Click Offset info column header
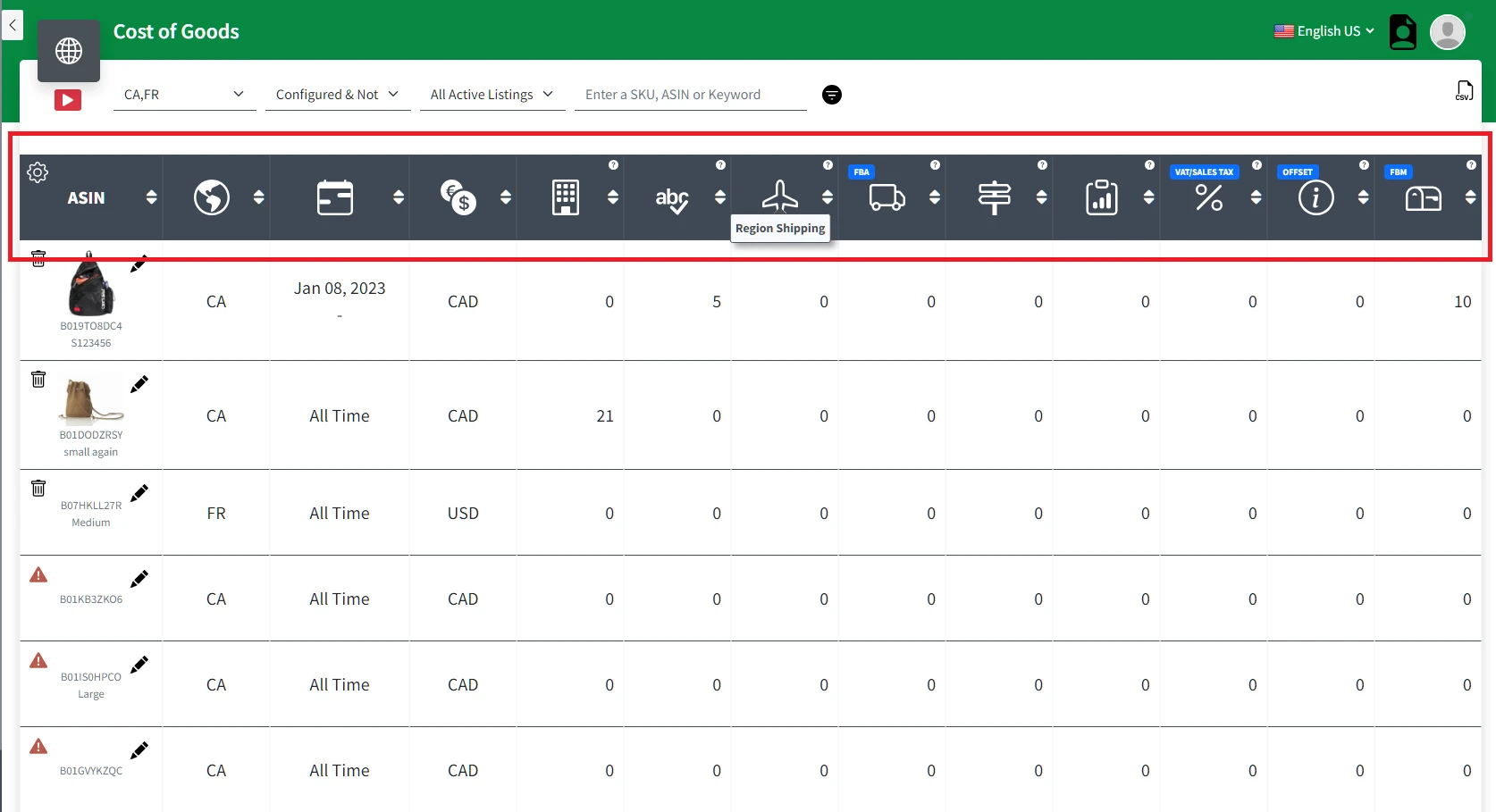The width and height of the screenshot is (1496, 812). pyautogui.click(x=1316, y=197)
